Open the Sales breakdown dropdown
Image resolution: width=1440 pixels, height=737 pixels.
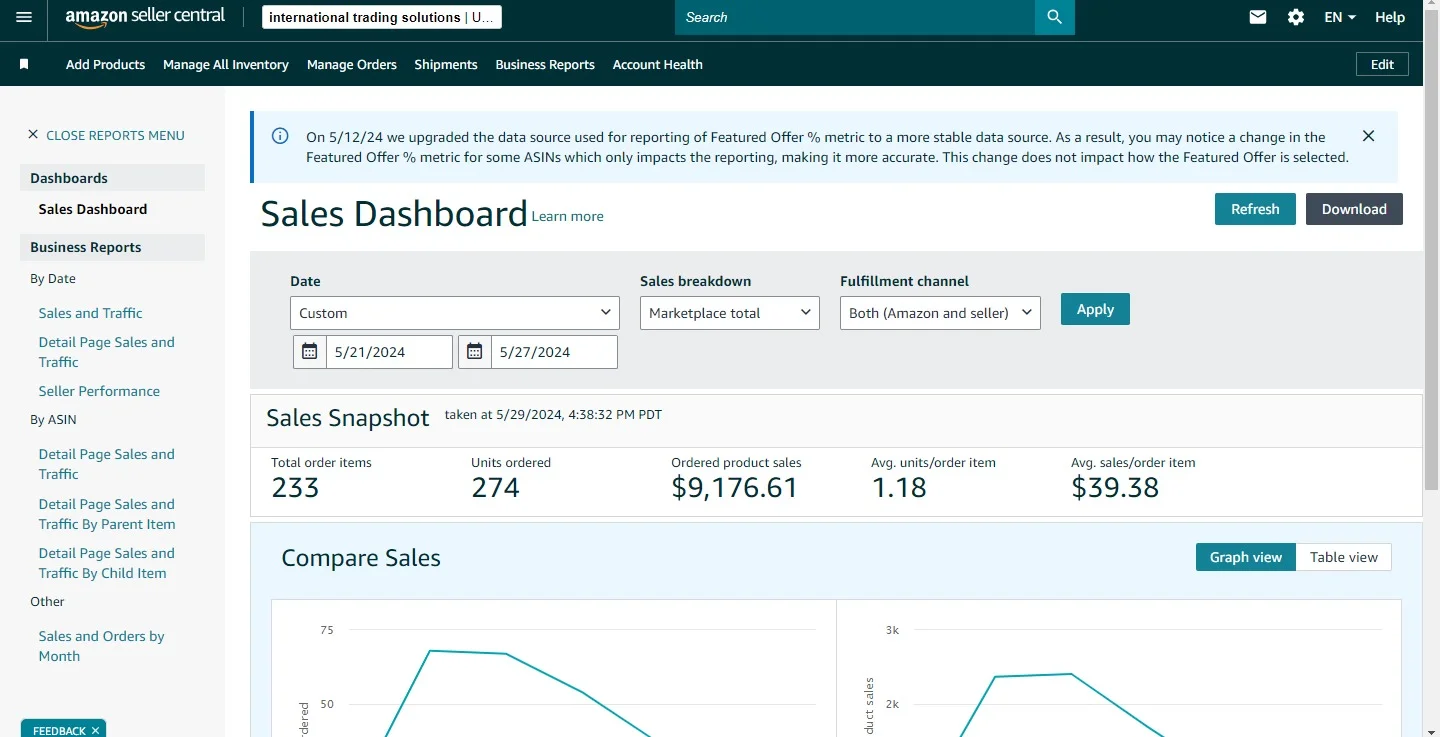pyautogui.click(x=729, y=313)
